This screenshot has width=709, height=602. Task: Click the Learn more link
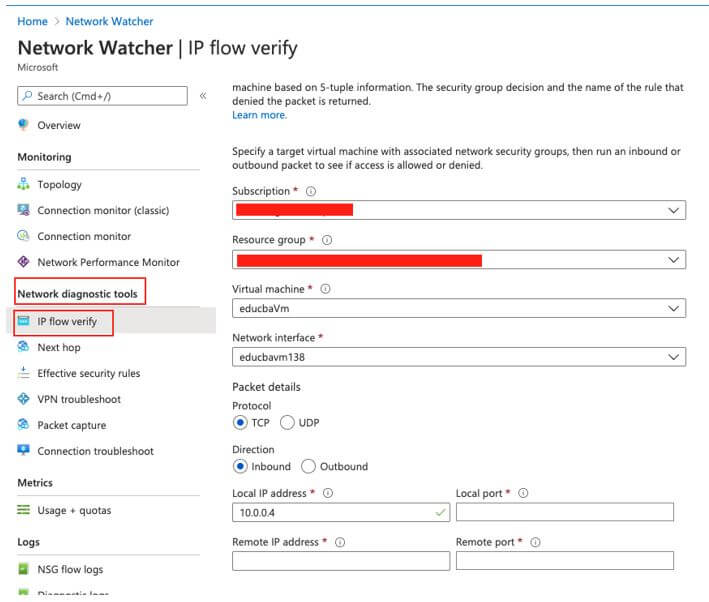pos(259,115)
